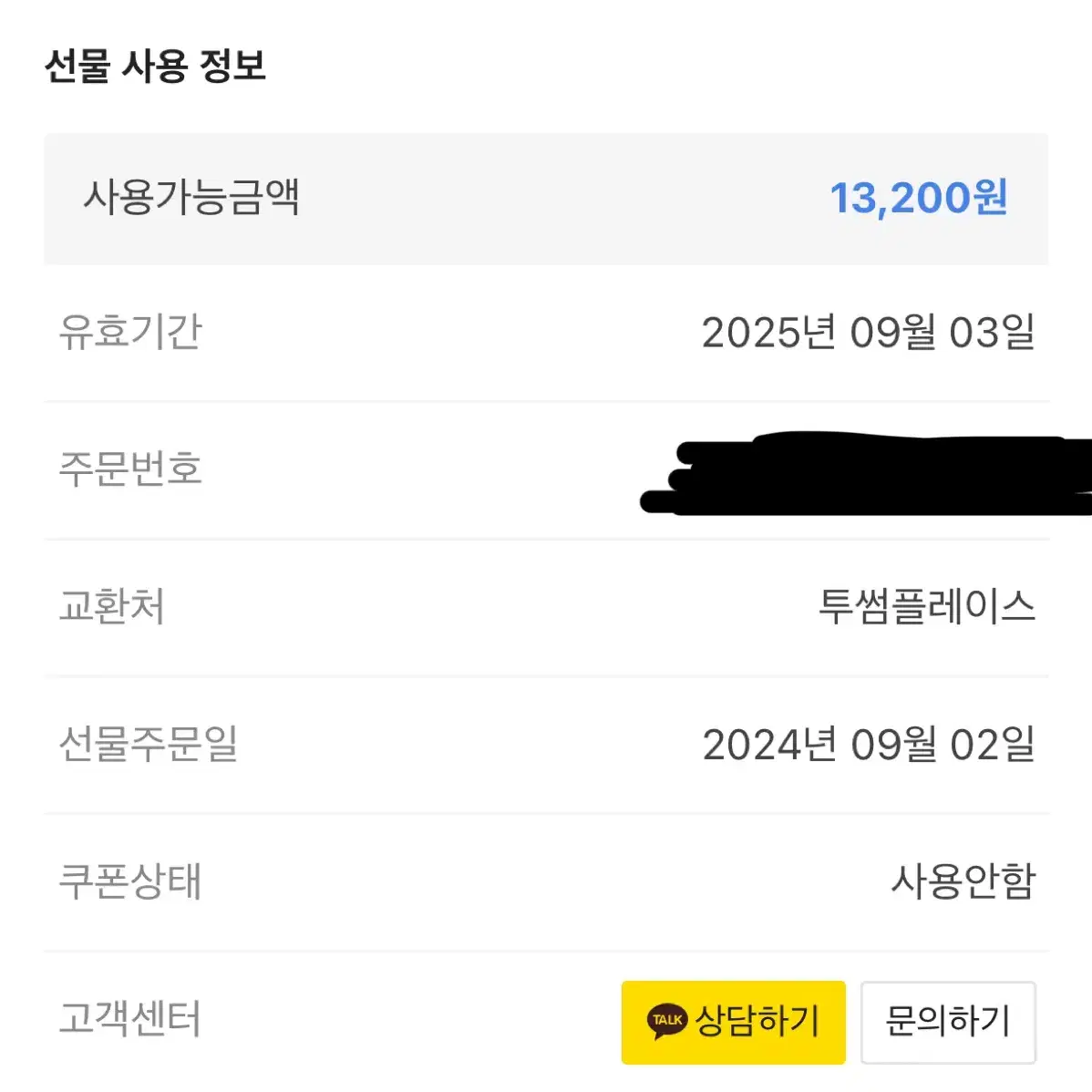The height and width of the screenshot is (1092, 1092).
Task: Tap the yellow 상담하기 KakaoTalk button
Action: (734, 1022)
